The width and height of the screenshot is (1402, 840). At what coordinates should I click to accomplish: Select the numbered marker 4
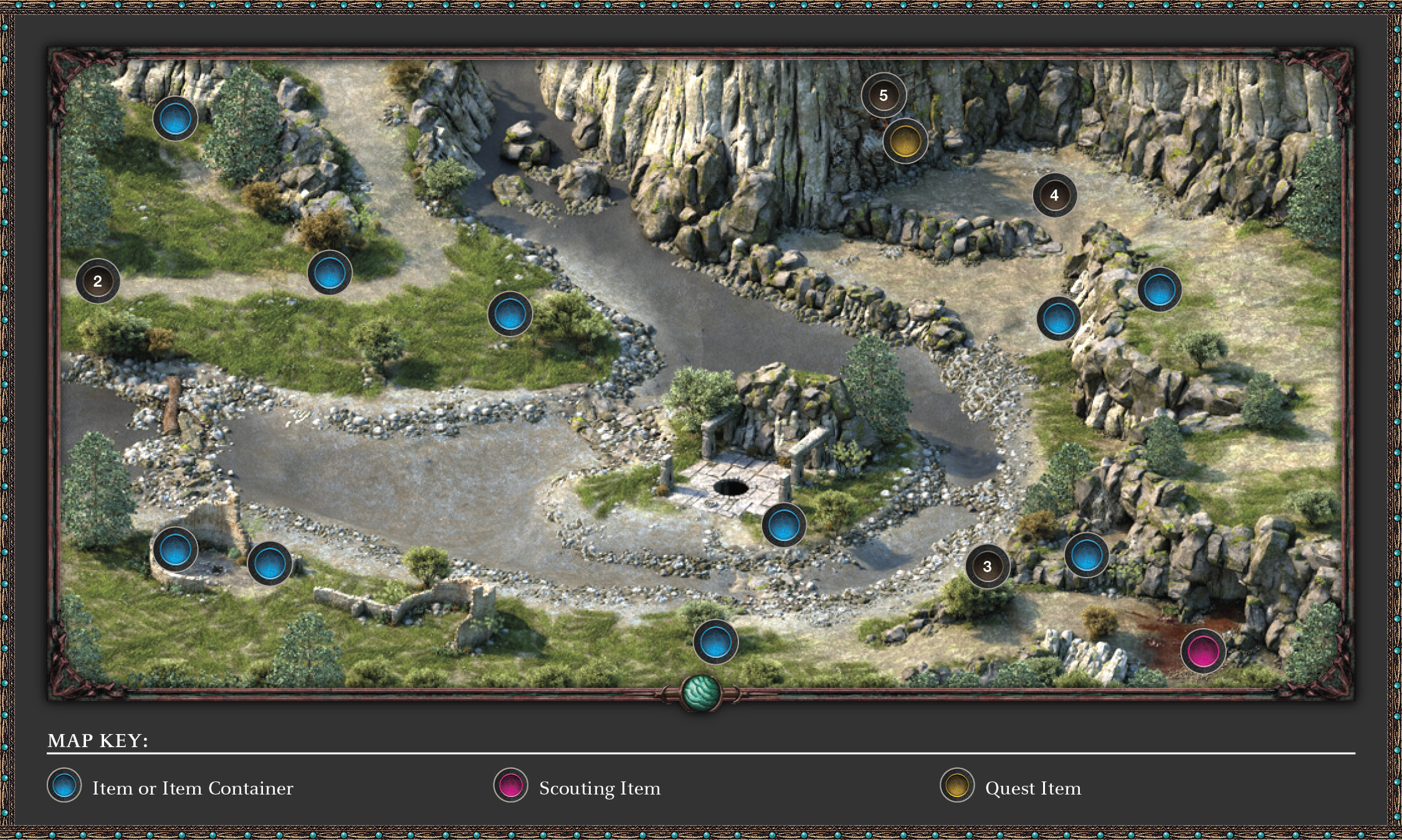click(x=1054, y=195)
